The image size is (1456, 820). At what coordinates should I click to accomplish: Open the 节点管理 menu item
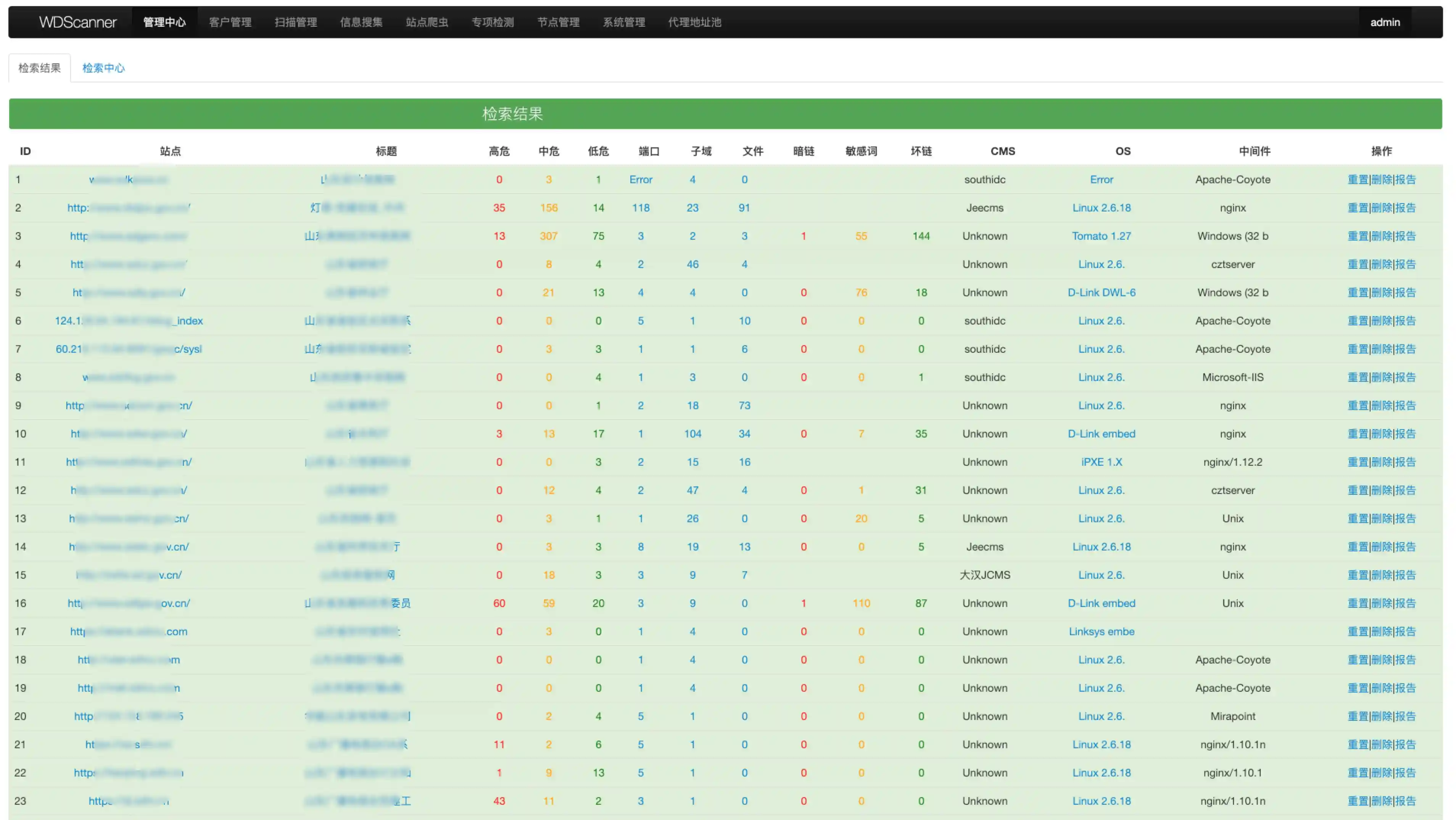click(x=558, y=22)
